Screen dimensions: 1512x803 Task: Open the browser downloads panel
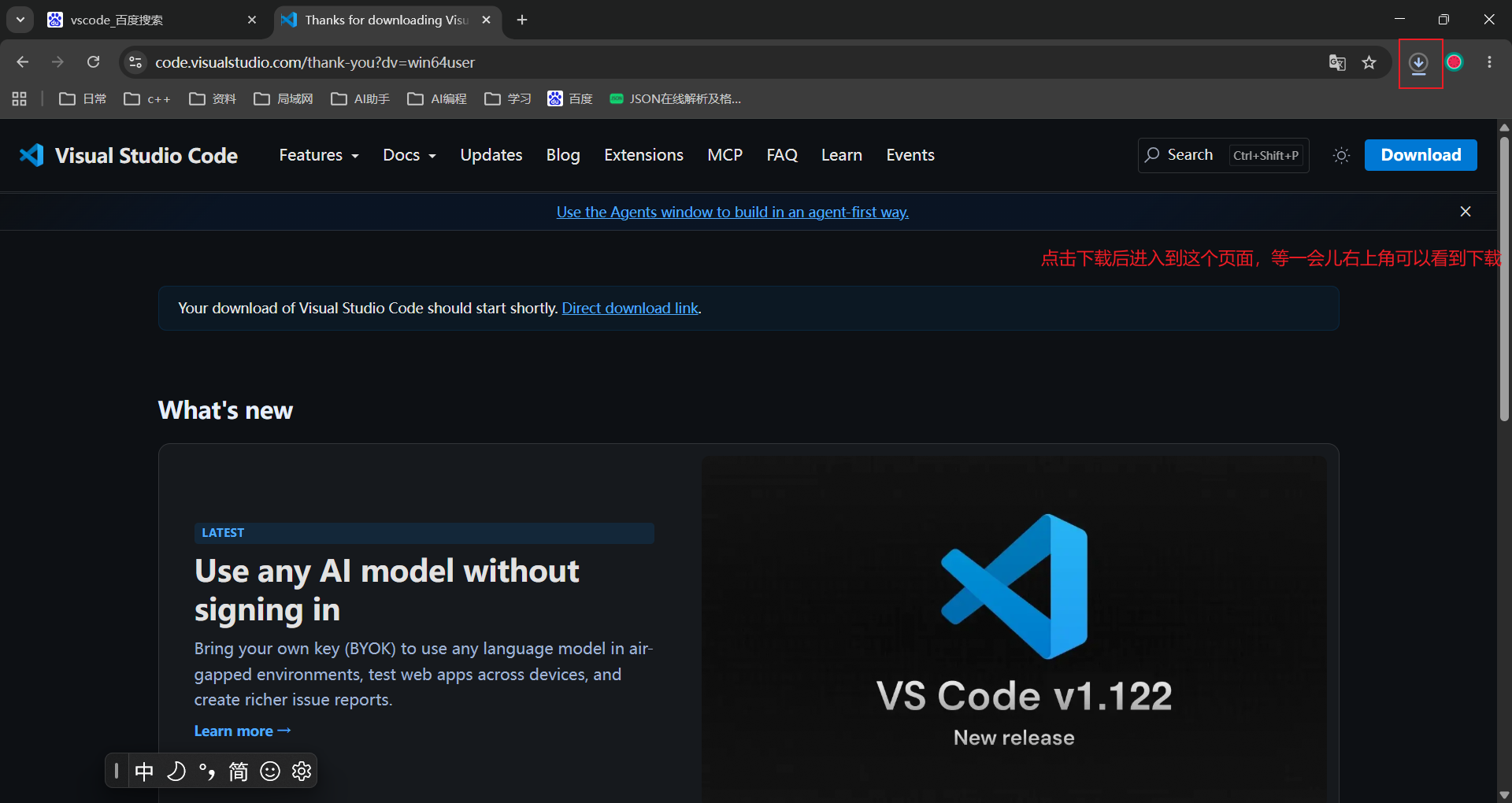(x=1419, y=63)
